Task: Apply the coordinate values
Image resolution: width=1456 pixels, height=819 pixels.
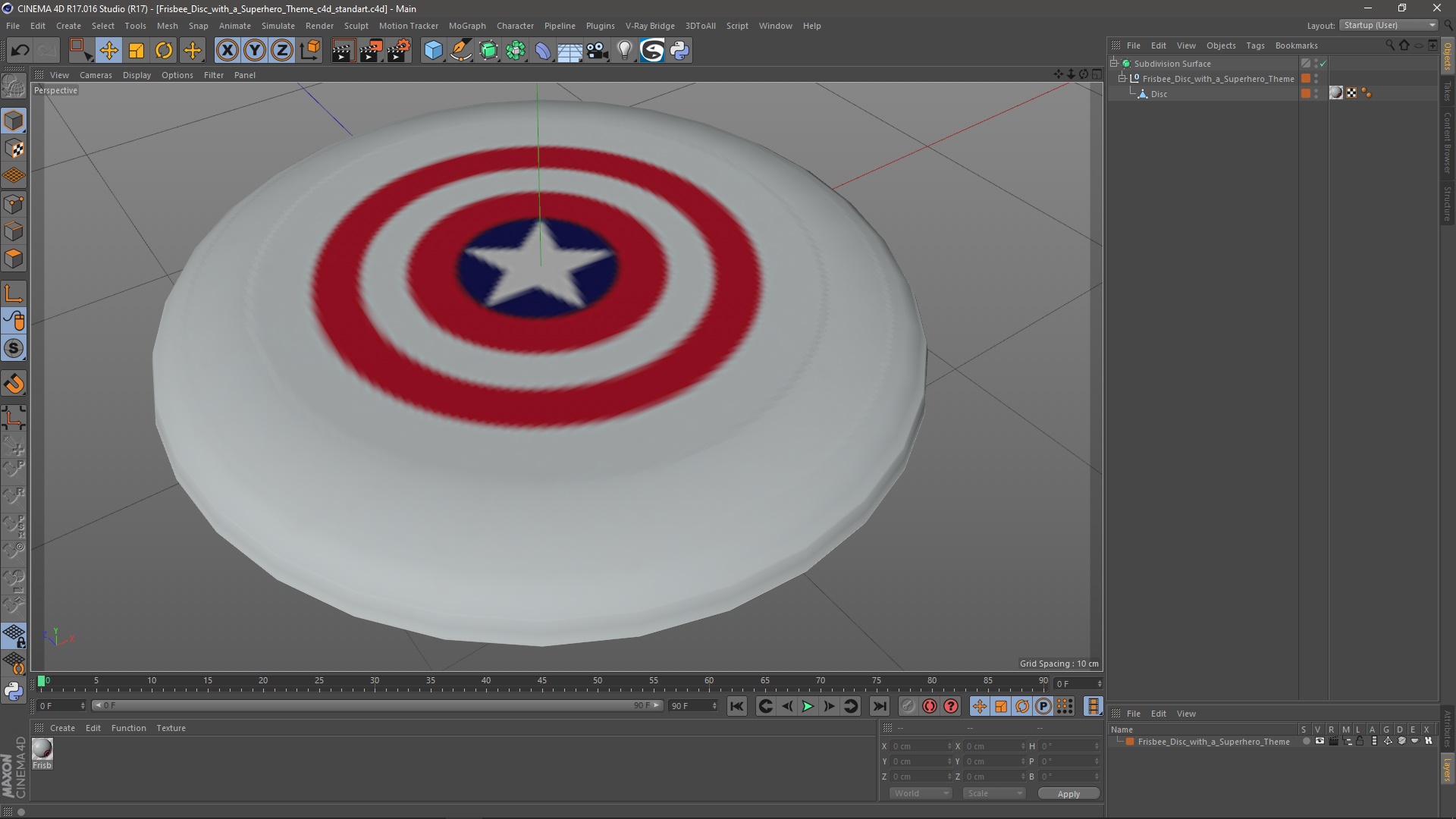Action: [x=1068, y=794]
